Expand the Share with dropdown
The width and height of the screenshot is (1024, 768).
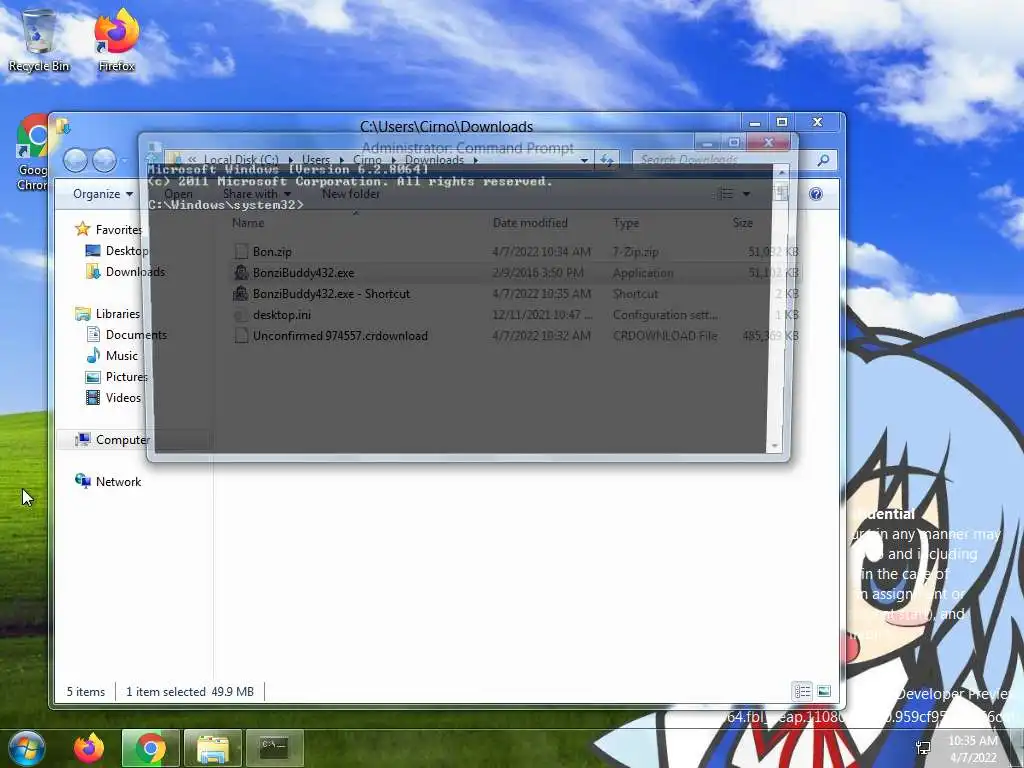click(x=257, y=194)
